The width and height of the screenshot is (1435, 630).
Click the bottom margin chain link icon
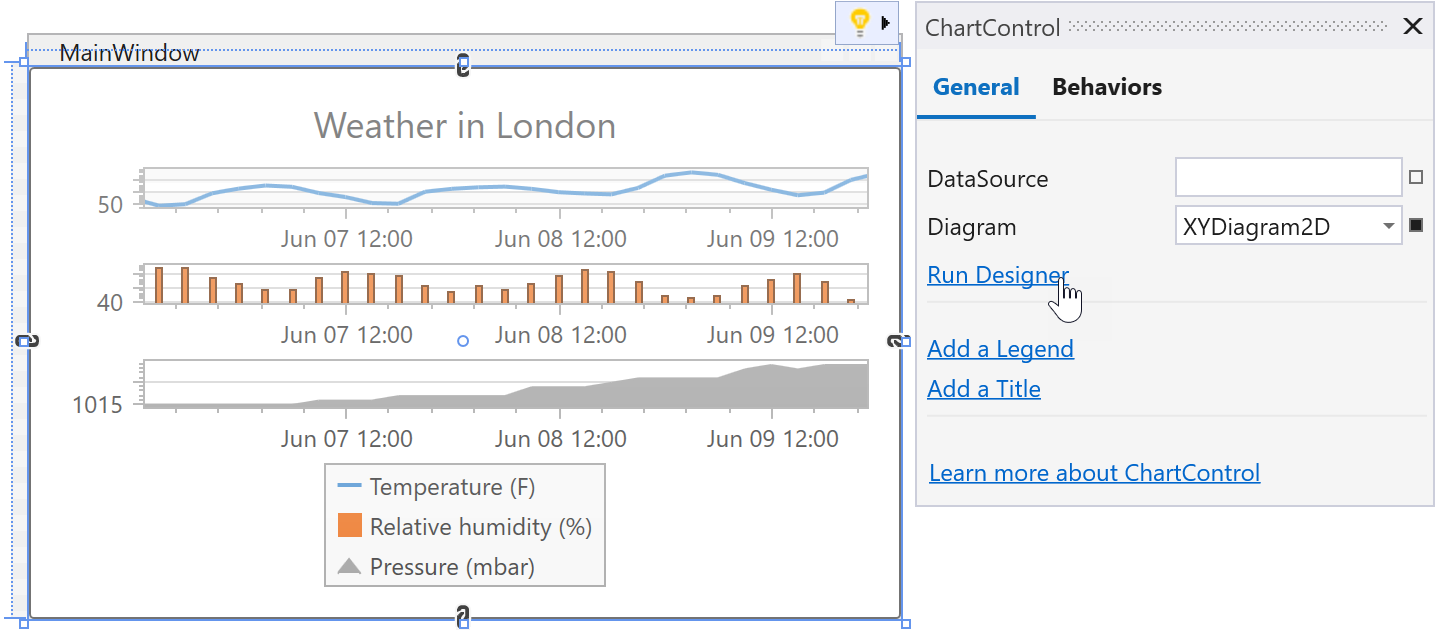click(x=463, y=617)
